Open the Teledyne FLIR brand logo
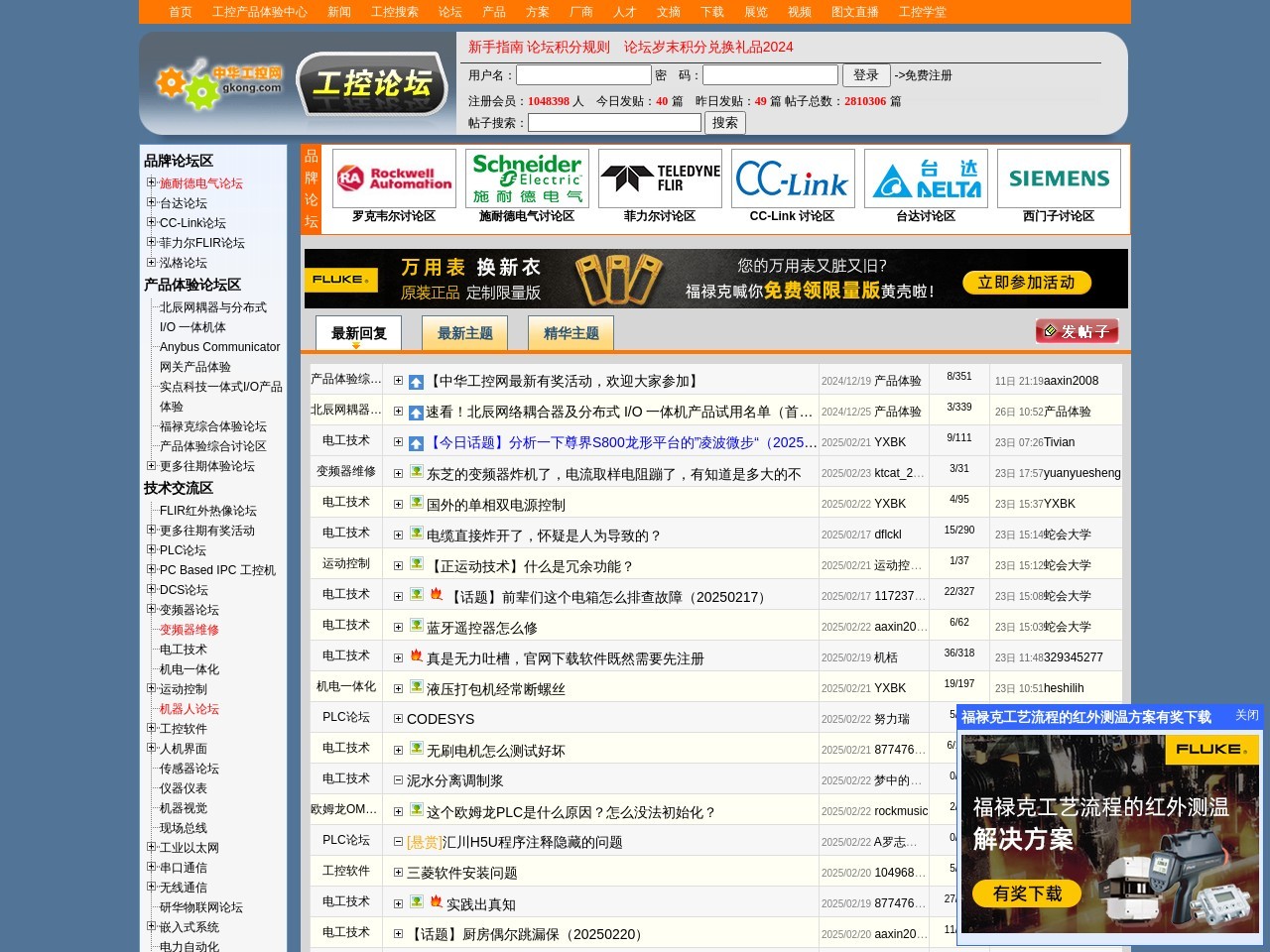The width and height of the screenshot is (1270, 952). [660, 178]
